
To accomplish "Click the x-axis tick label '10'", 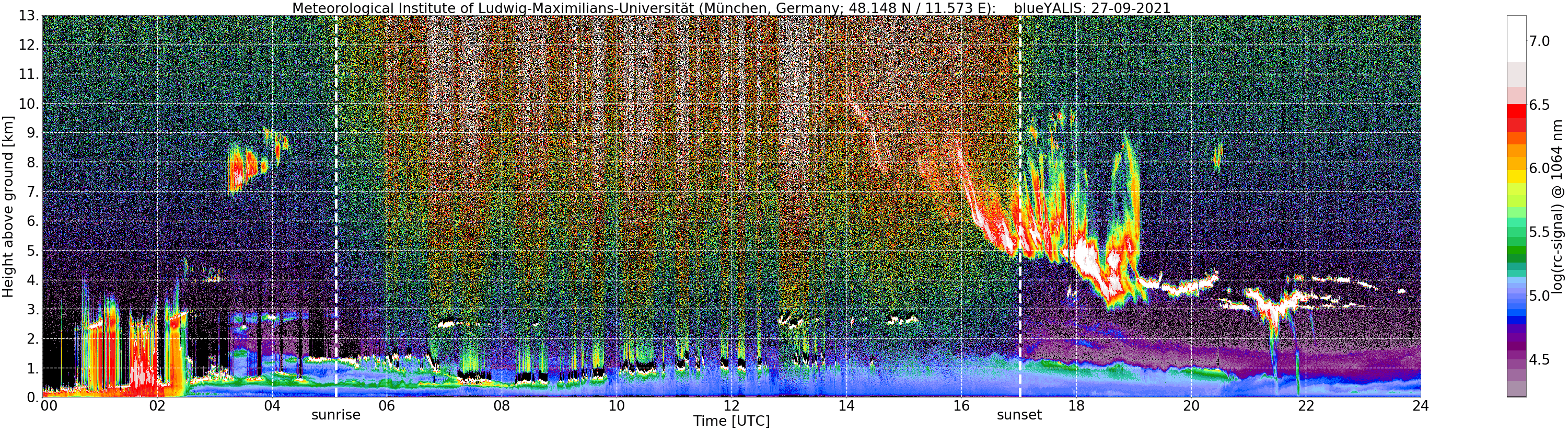I will (617, 406).
